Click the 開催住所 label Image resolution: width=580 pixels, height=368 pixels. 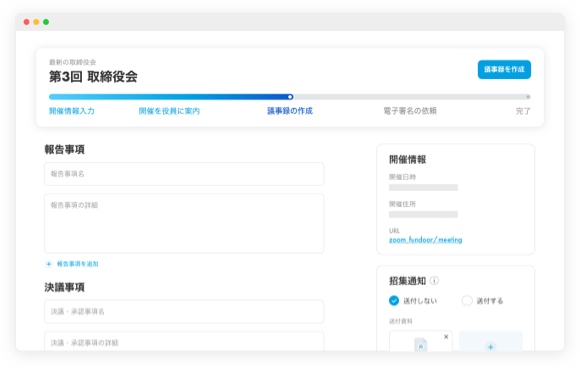coord(402,204)
